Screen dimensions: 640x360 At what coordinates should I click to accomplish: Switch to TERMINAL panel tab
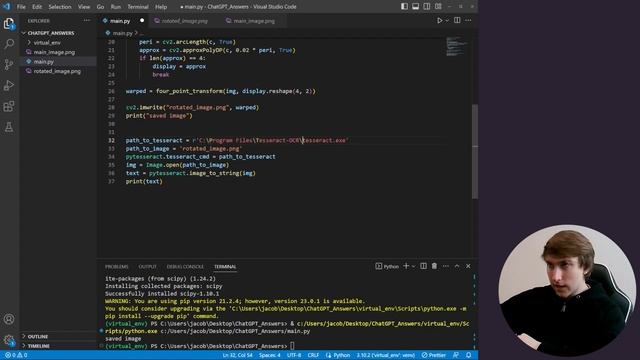pyautogui.click(x=225, y=267)
